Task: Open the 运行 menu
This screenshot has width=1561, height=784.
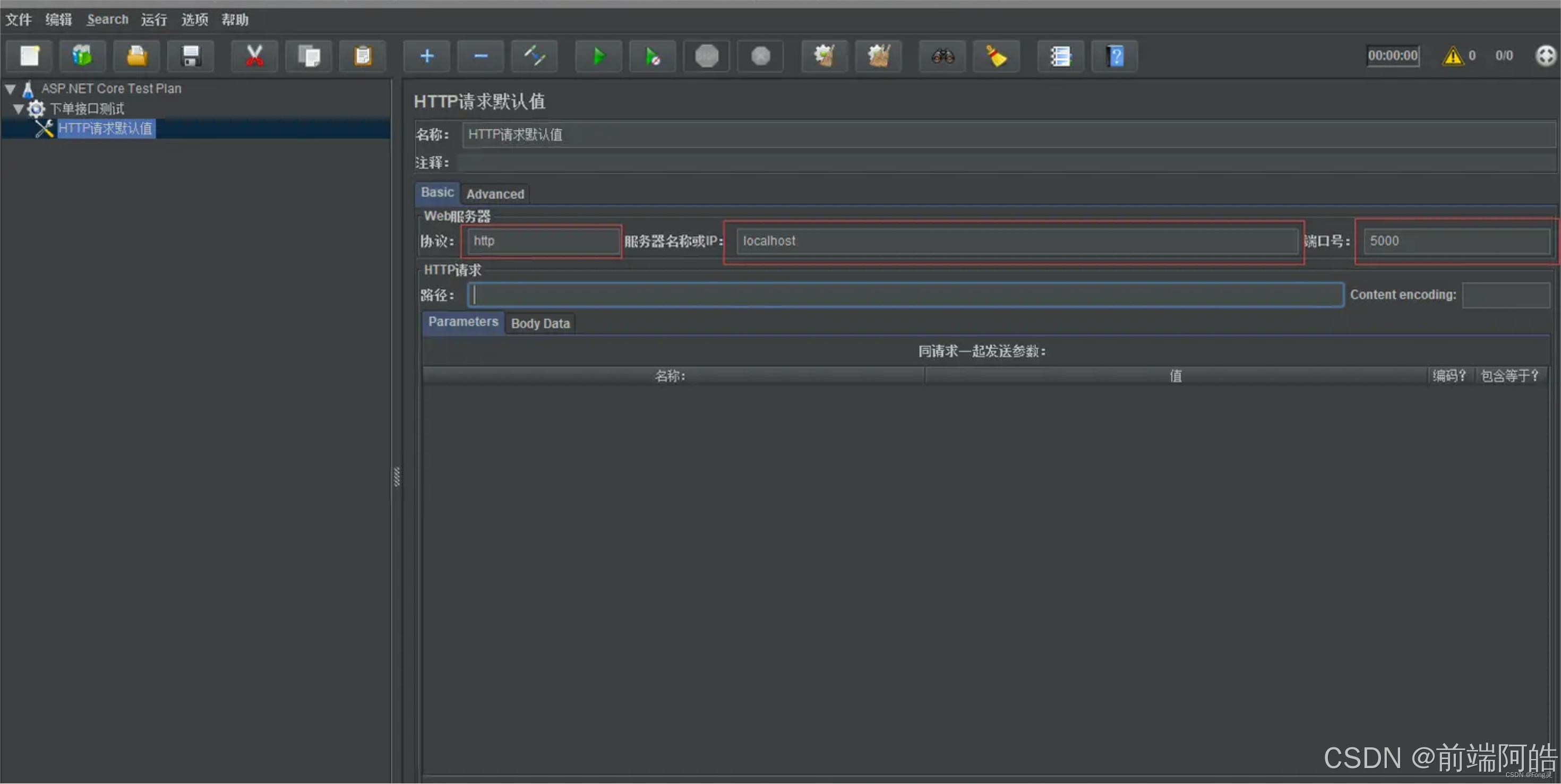Action: (x=154, y=20)
